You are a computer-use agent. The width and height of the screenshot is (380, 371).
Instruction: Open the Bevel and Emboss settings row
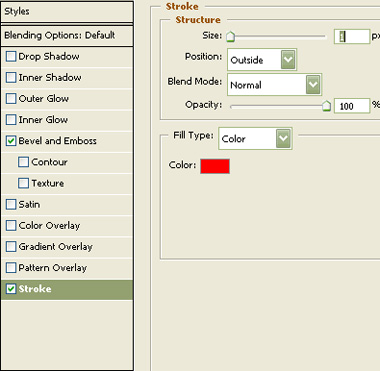[x=67, y=141]
